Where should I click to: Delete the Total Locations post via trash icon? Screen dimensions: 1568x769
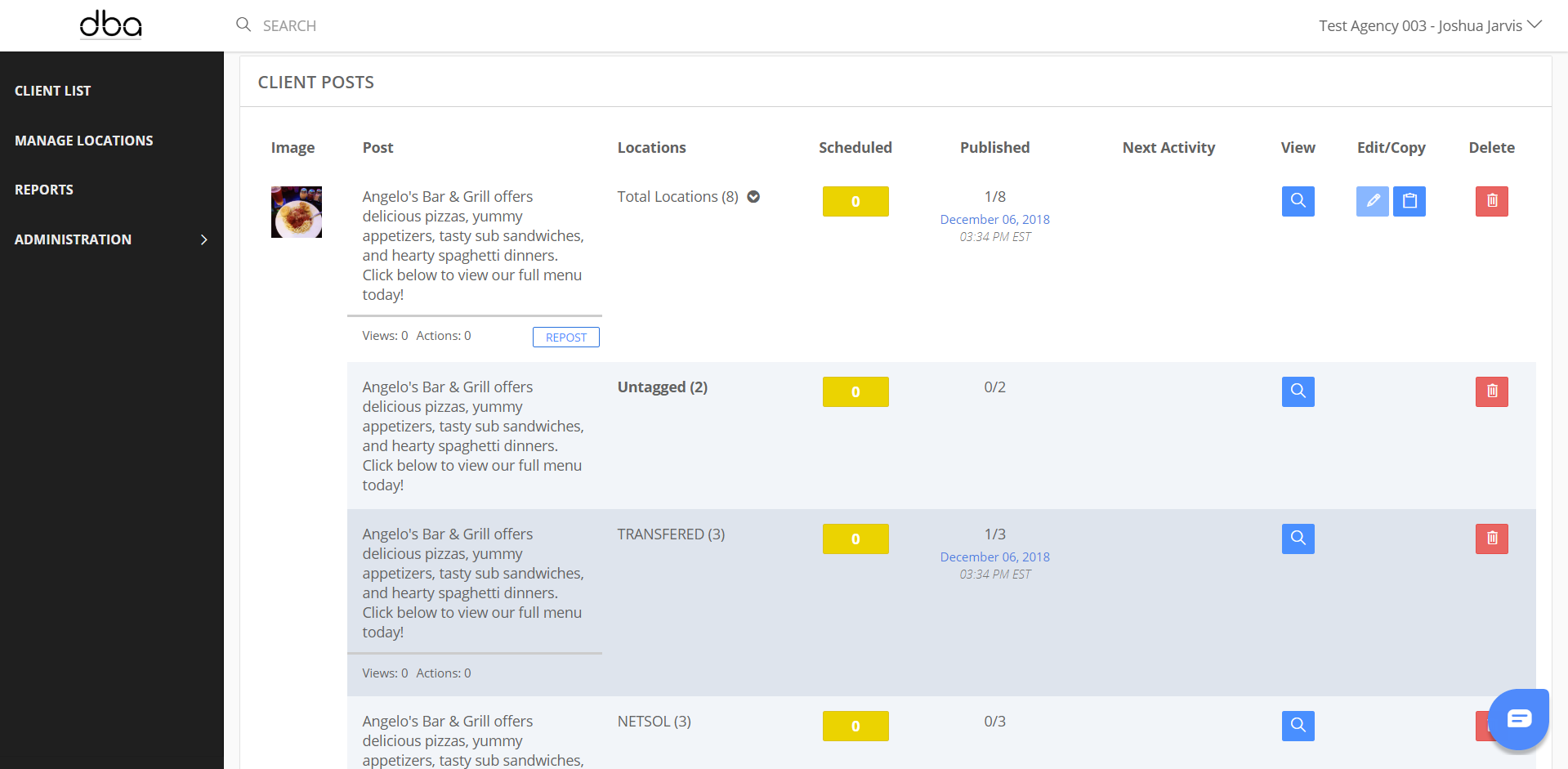click(1491, 201)
